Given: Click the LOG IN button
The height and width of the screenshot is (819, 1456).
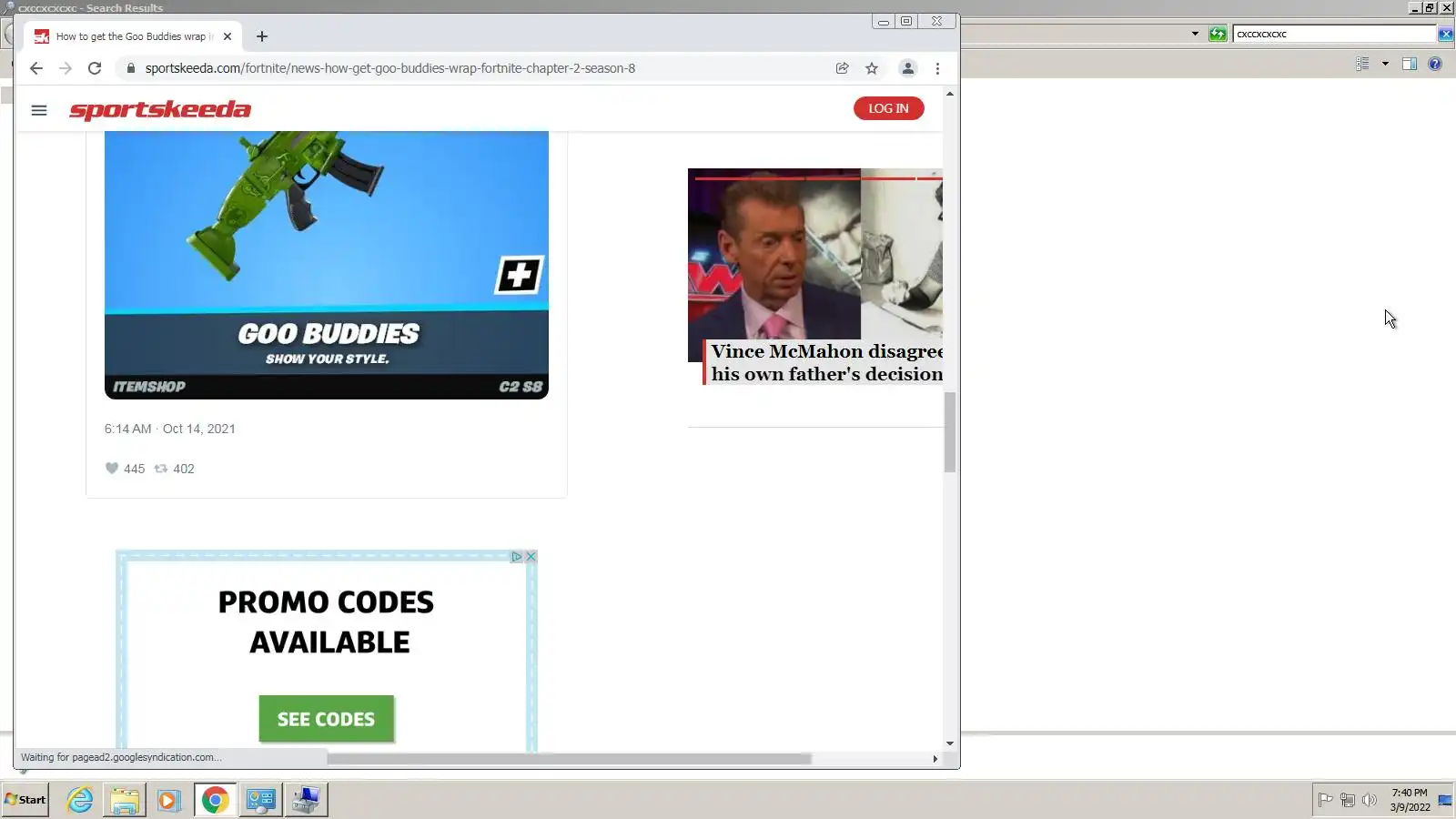Looking at the screenshot, I should click(x=888, y=108).
